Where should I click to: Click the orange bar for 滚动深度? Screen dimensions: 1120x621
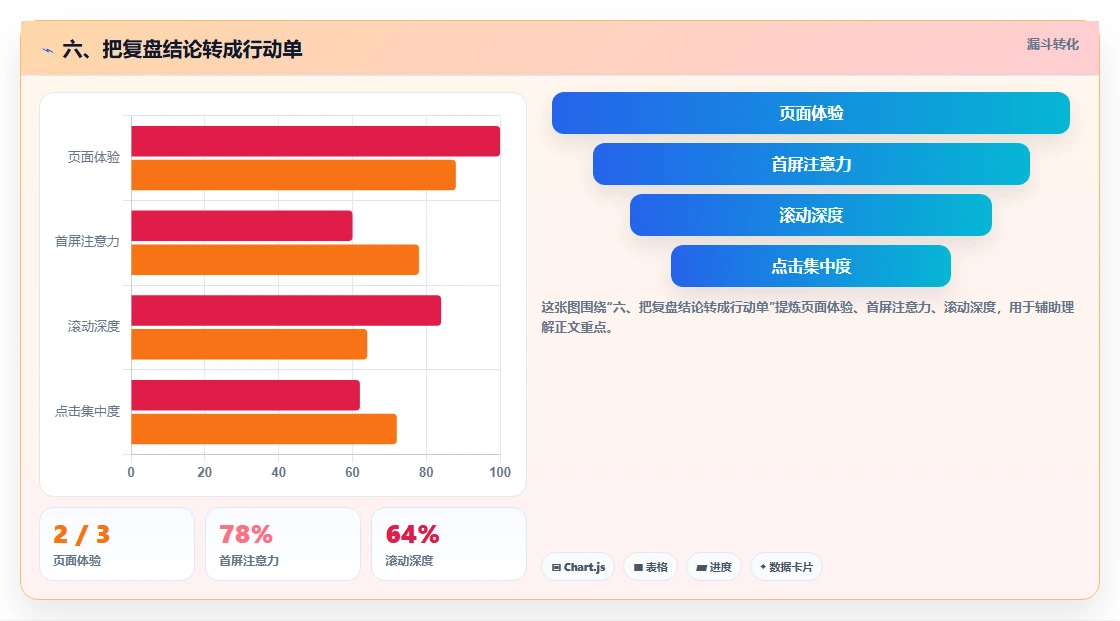pos(249,344)
